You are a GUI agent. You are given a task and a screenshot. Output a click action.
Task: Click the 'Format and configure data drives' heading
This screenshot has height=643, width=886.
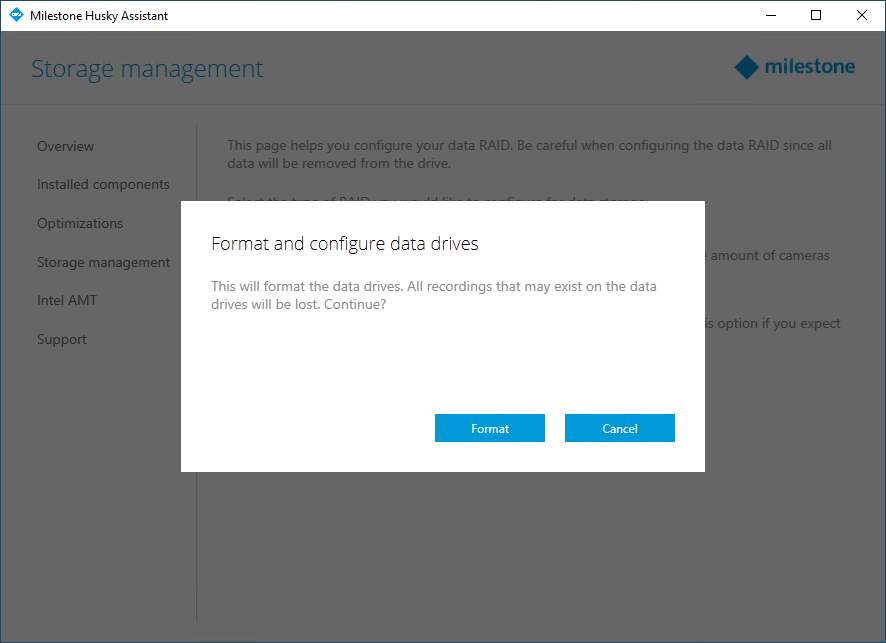(x=345, y=244)
